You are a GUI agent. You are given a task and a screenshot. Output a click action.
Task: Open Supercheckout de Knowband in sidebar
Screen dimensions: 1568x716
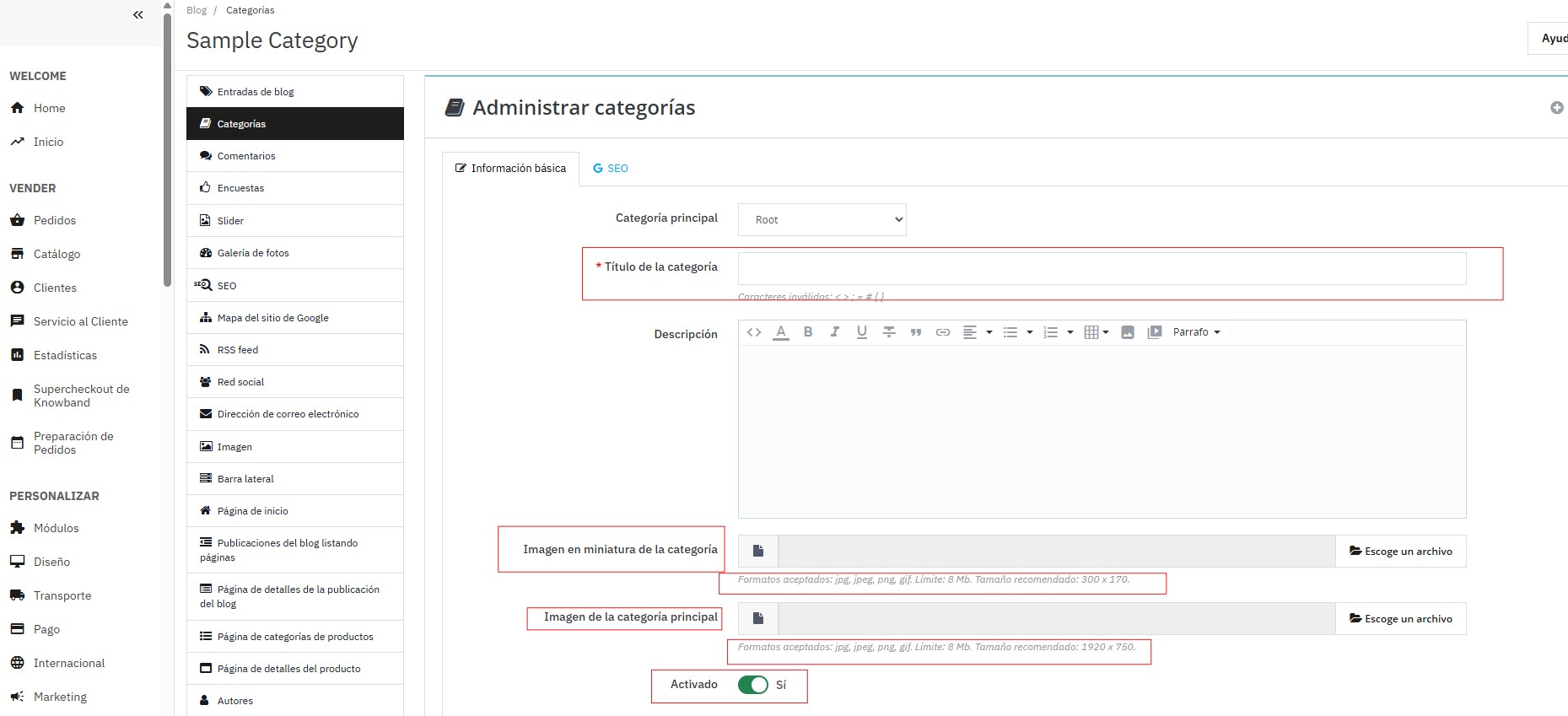[x=81, y=396]
